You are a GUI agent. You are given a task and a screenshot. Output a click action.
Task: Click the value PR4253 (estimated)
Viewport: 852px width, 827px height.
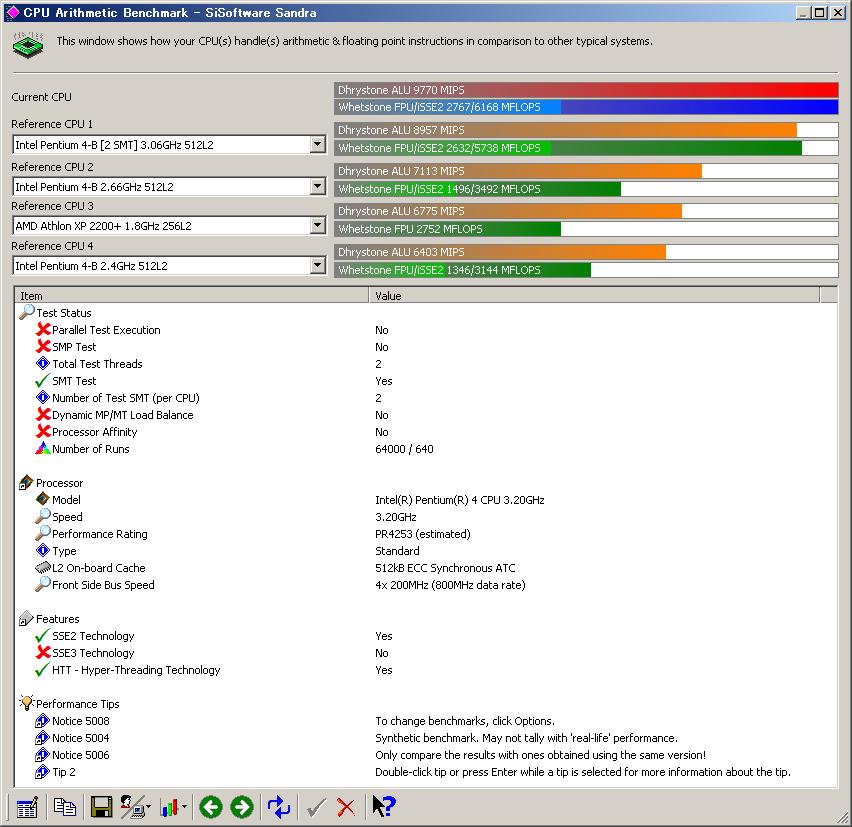(x=423, y=534)
